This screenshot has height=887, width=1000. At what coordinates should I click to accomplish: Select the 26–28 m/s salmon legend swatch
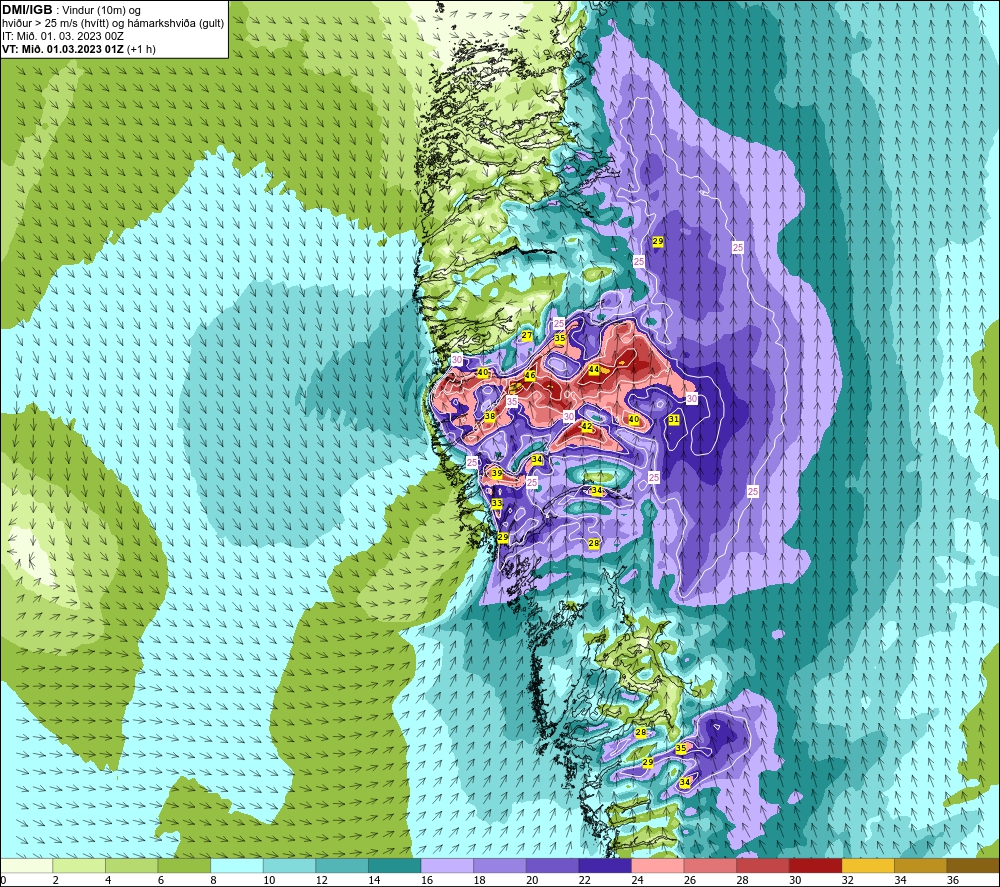click(x=710, y=865)
